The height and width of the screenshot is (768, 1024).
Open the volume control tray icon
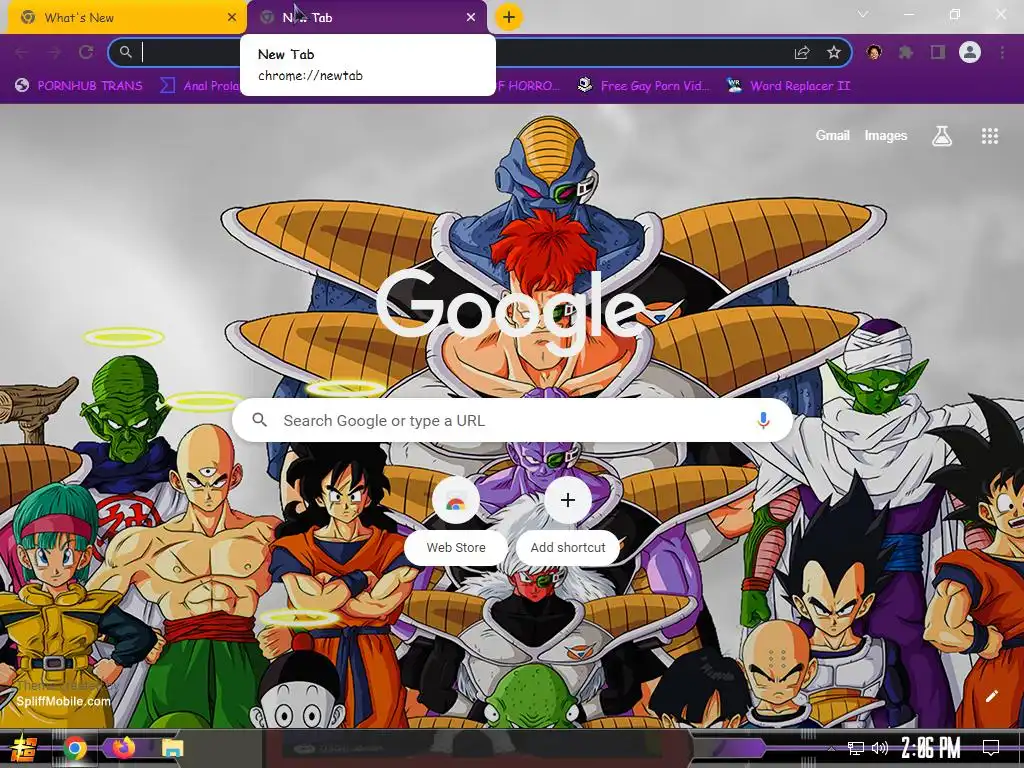(880, 748)
